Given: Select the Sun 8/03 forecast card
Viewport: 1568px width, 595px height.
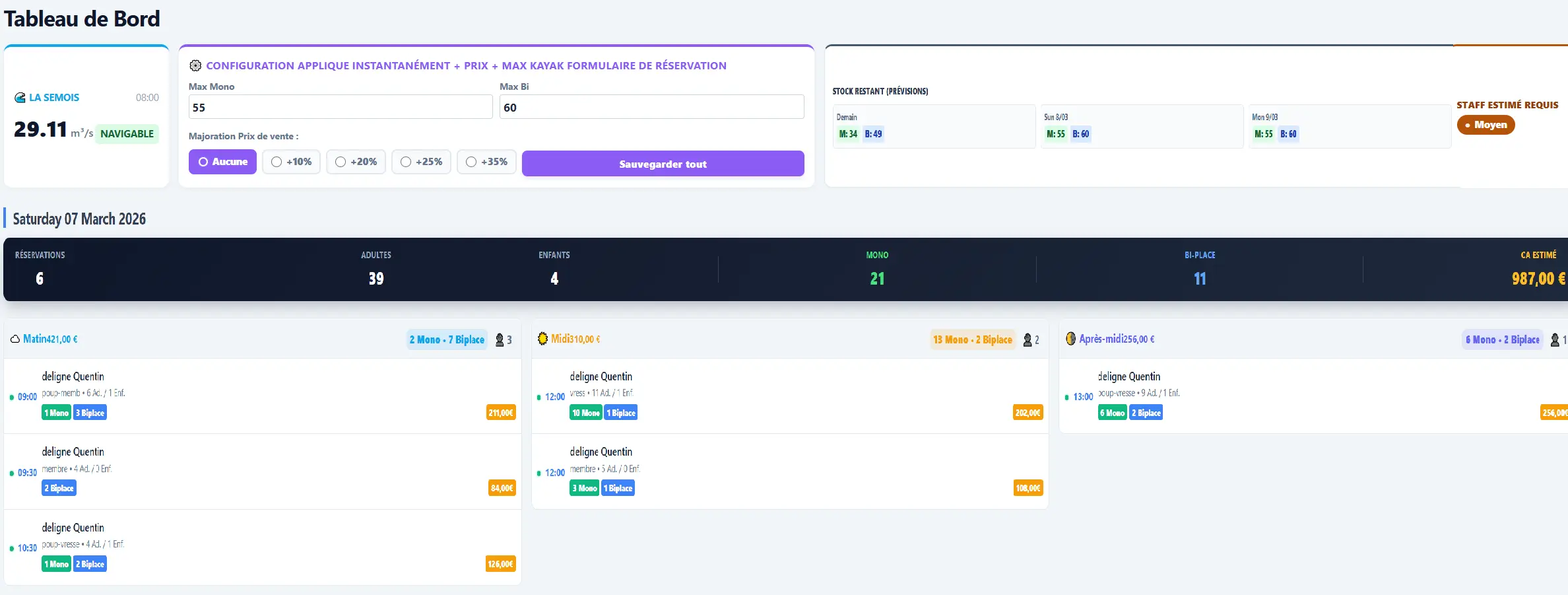Looking at the screenshot, I should click(1142, 126).
